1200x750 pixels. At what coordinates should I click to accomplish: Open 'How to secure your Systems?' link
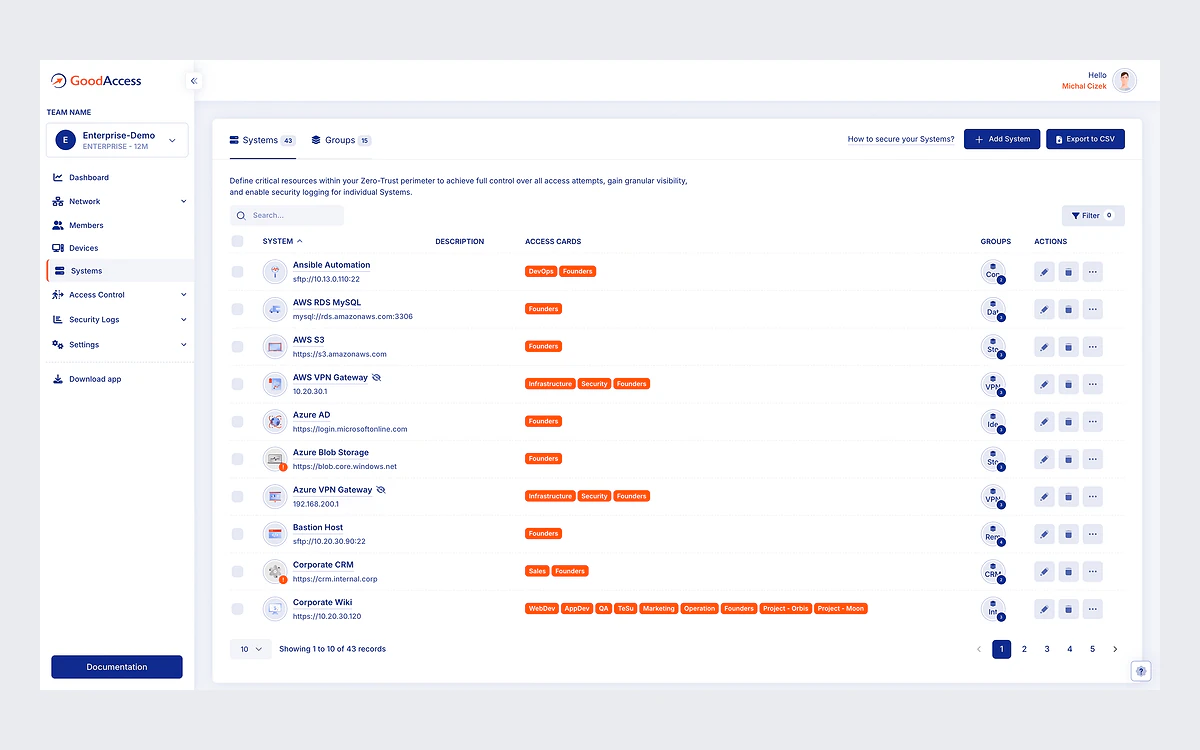[x=901, y=139]
